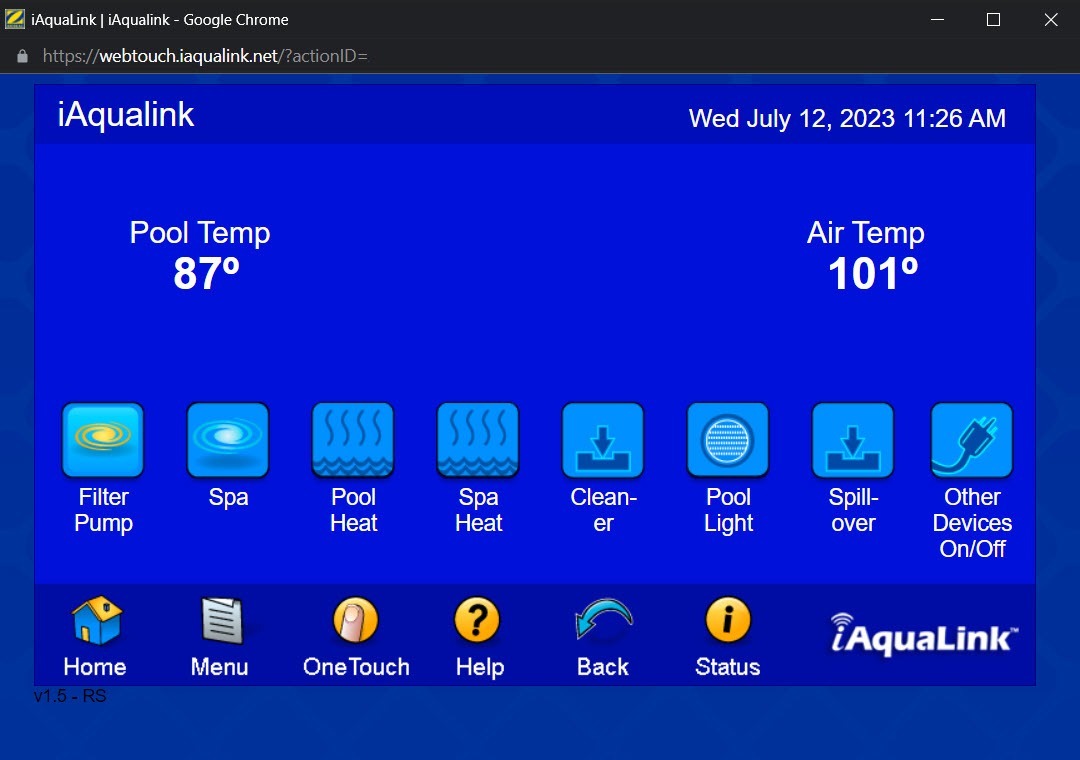
Task: Click the Chrome address bar URL
Action: coord(205,56)
